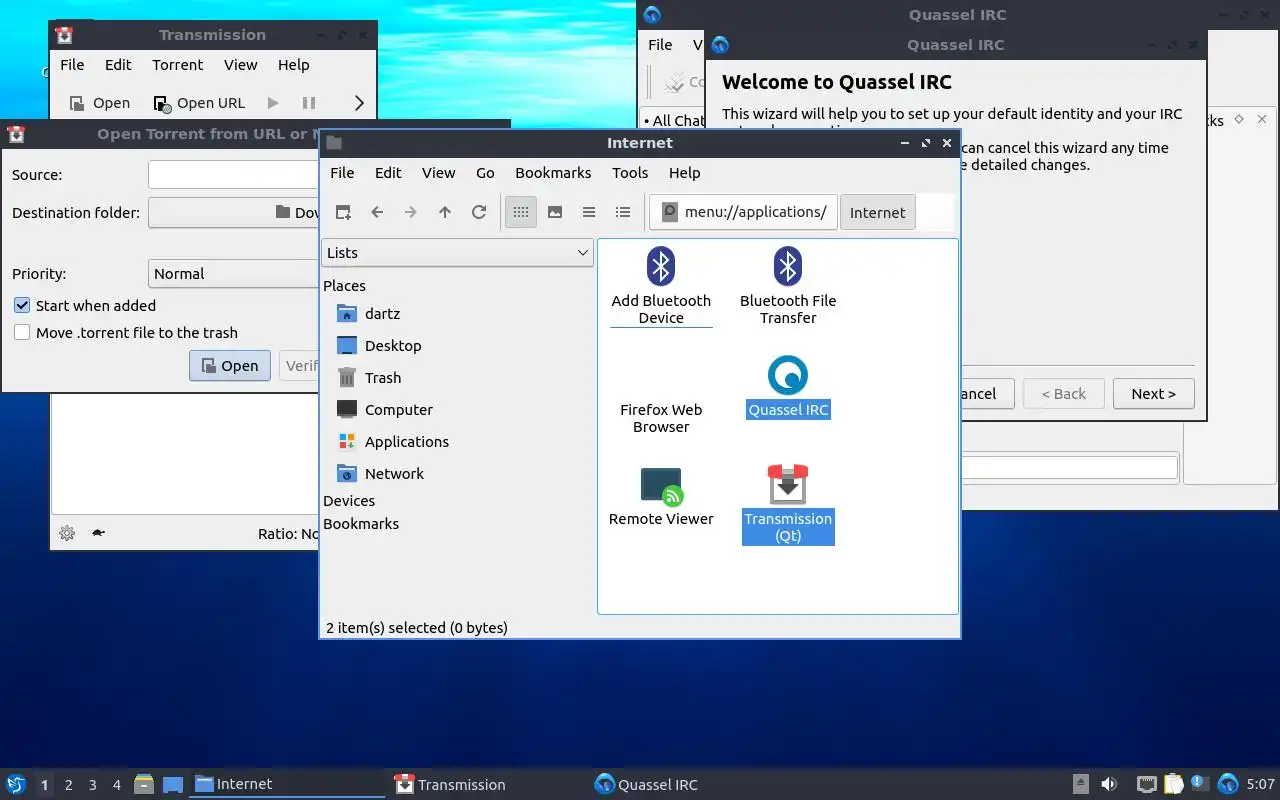Click the new tab toolbar icon in file manager

(343, 212)
